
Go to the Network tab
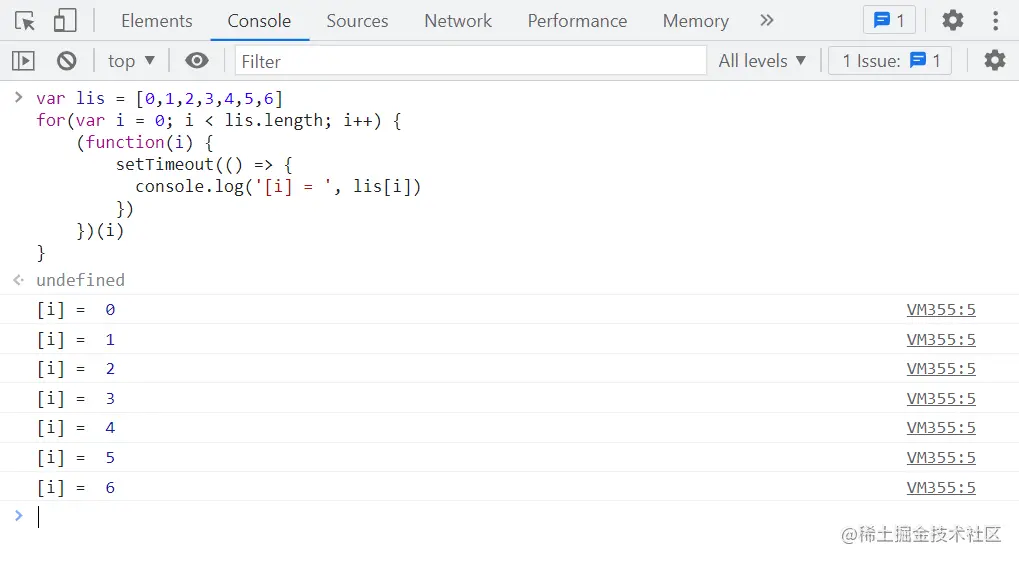click(x=458, y=21)
